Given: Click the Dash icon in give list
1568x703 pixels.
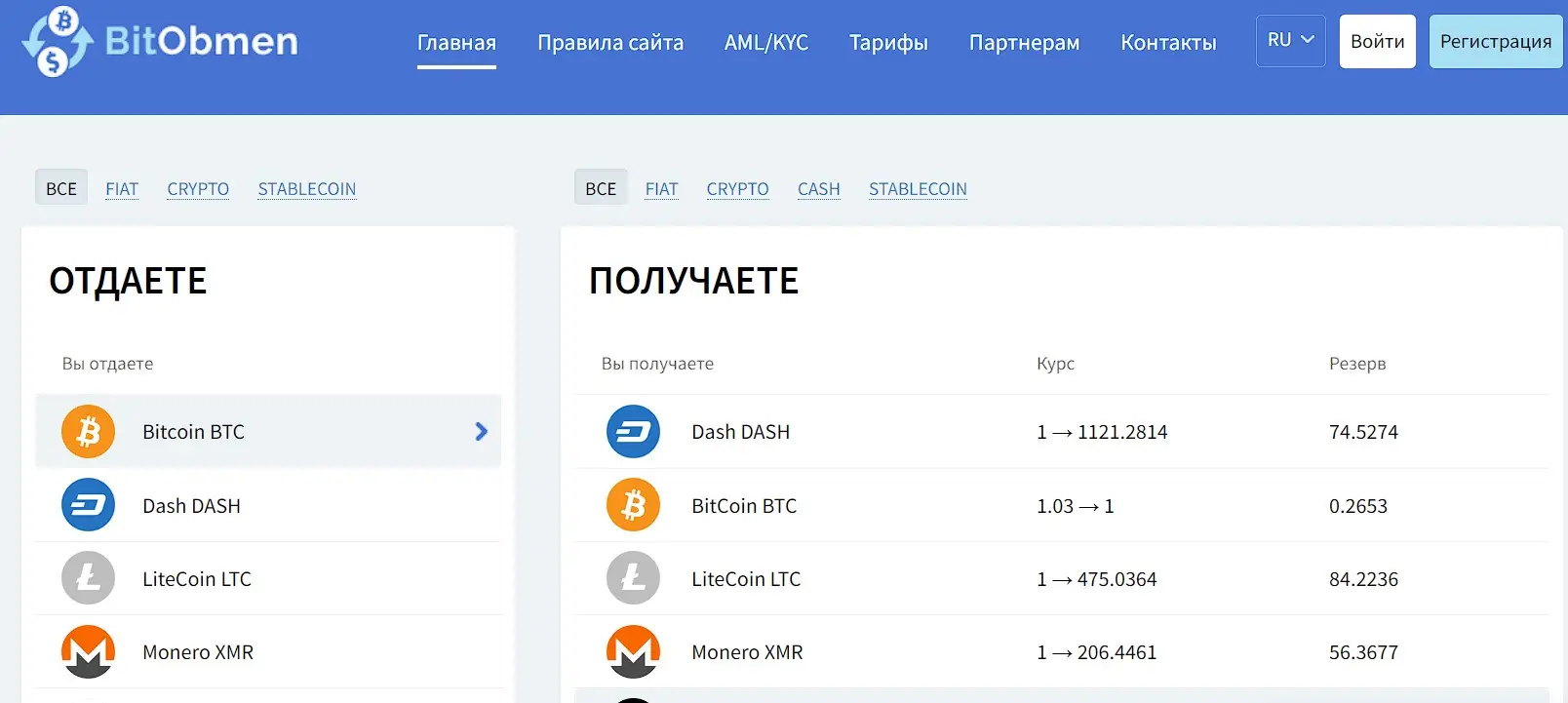Looking at the screenshot, I should 88,504.
